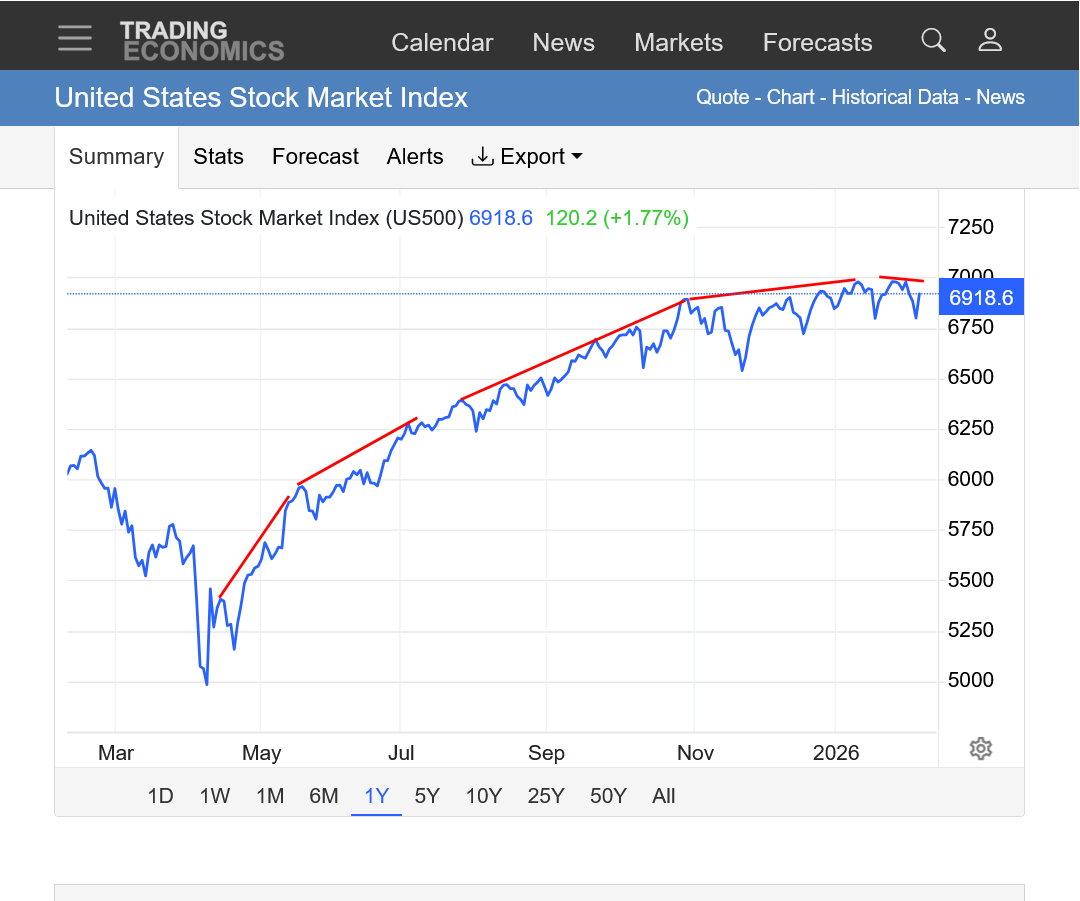Open the user account icon
The image size is (1080, 901).
[990, 40]
